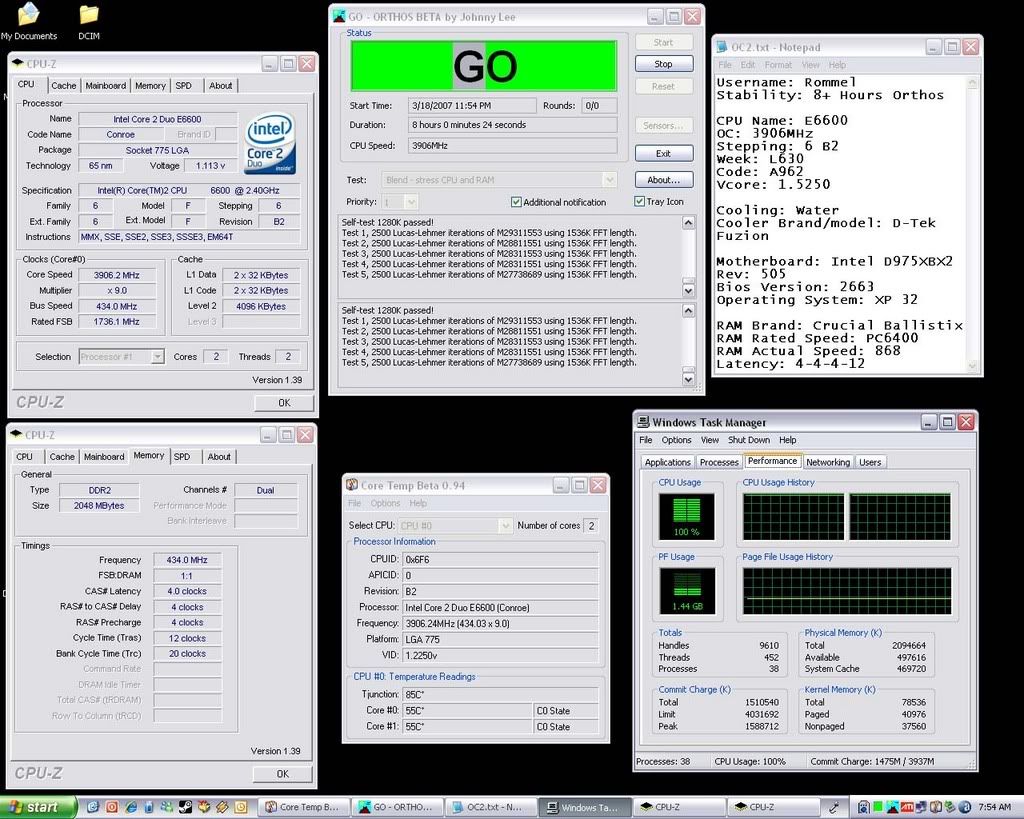The height and width of the screenshot is (819, 1024).
Task: Launch Internet Explorer from the quick launch bar
Action: (131, 807)
